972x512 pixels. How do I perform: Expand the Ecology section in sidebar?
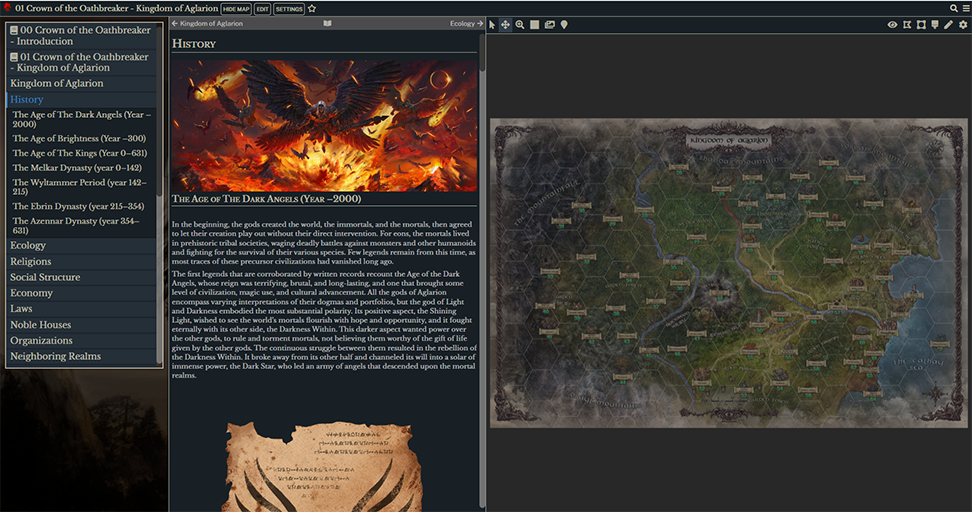coord(28,245)
